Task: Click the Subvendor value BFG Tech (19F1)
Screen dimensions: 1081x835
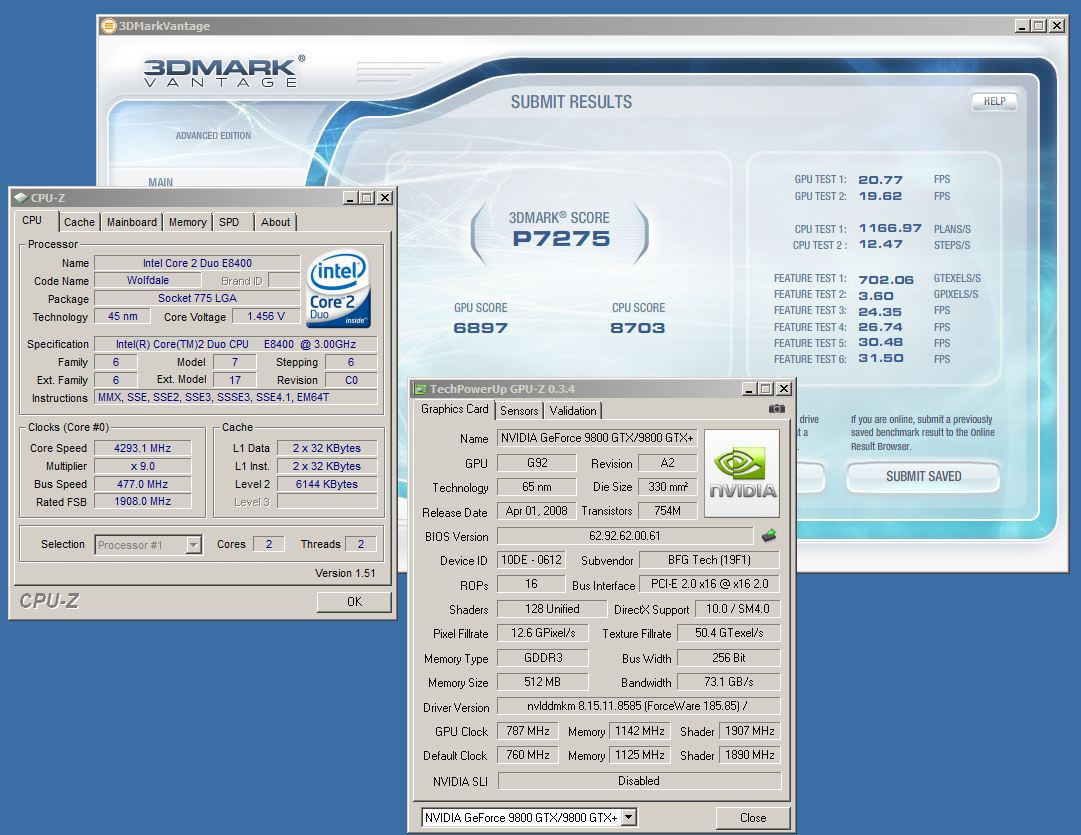Action: tap(709, 560)
